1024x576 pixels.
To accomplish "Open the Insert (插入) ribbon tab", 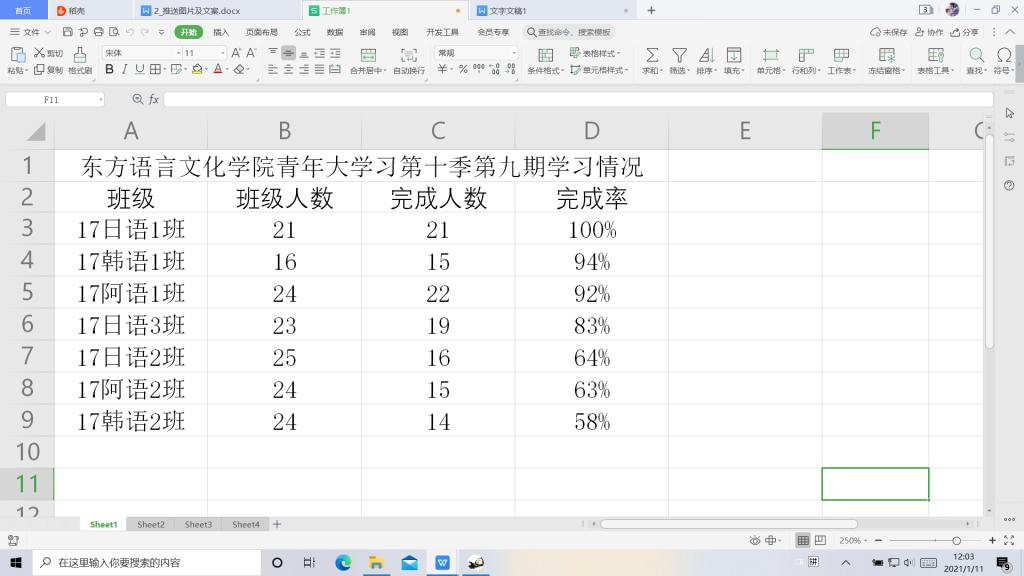I will (220, 32).
